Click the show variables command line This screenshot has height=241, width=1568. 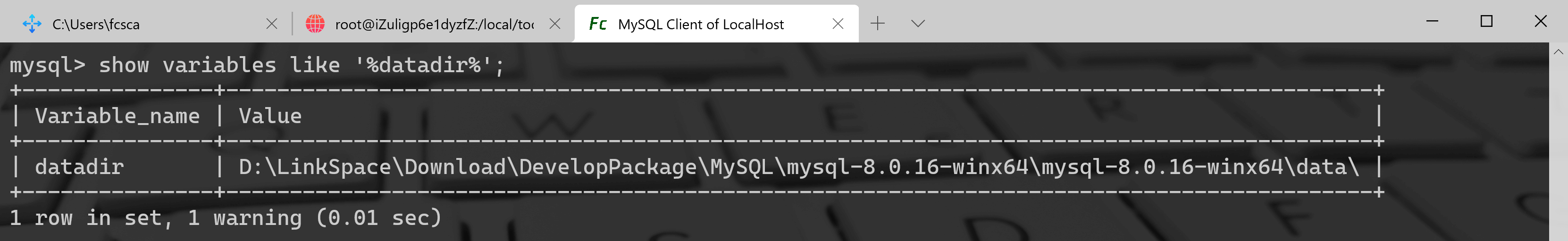coord(256,65)
